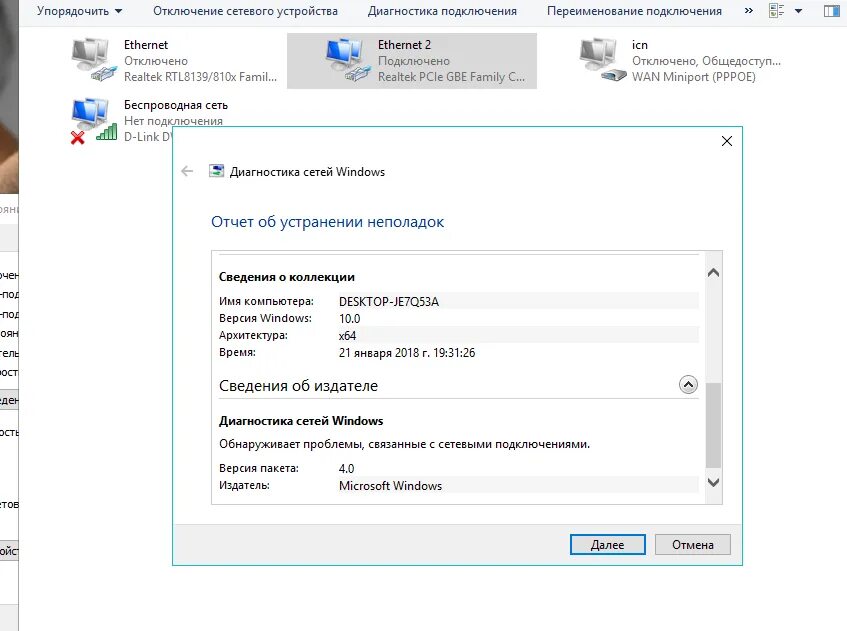Click the x64 architecture value
This screenshot has width=847, height=631.
pos(347,335)
